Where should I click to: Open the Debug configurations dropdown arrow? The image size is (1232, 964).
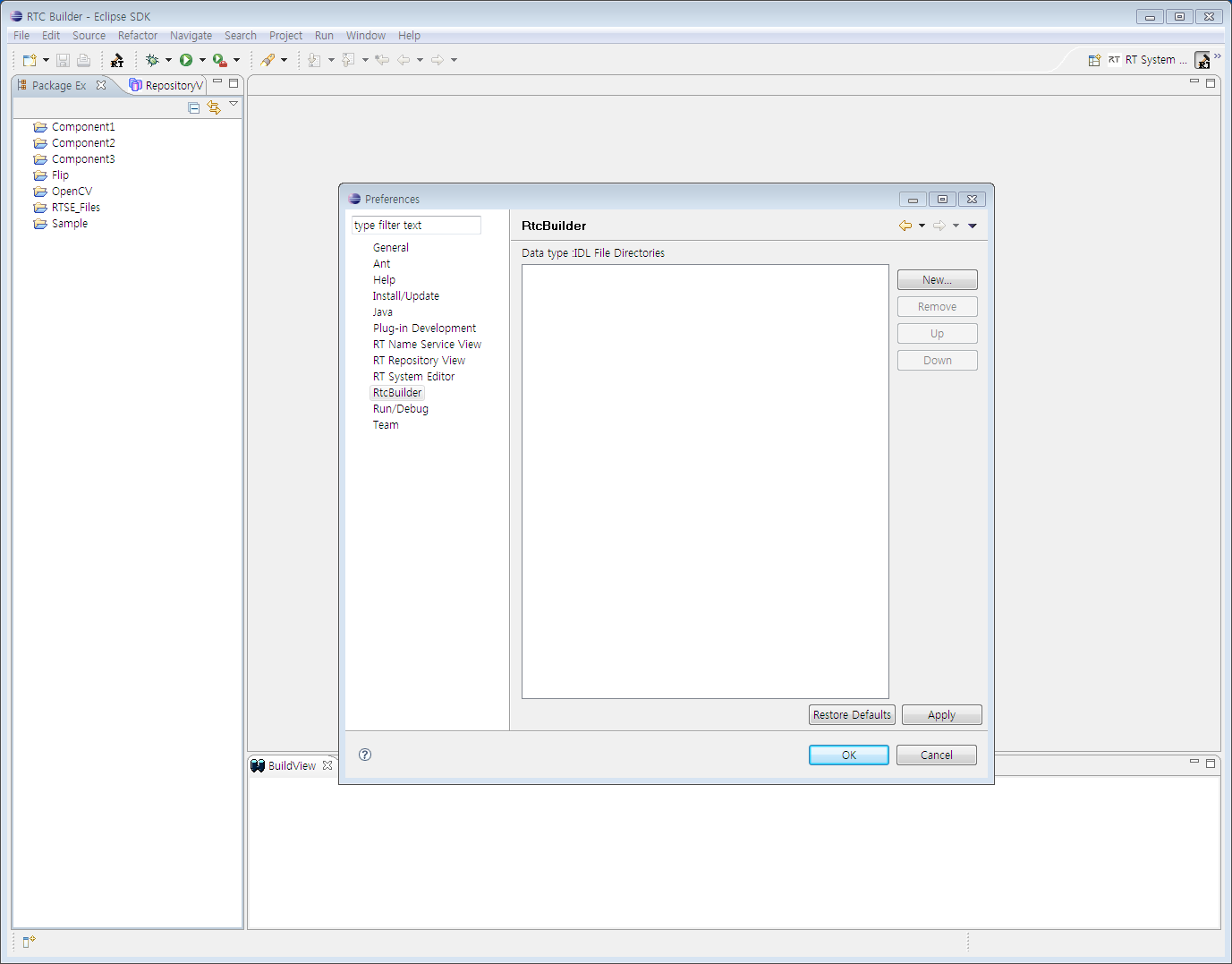168,60
